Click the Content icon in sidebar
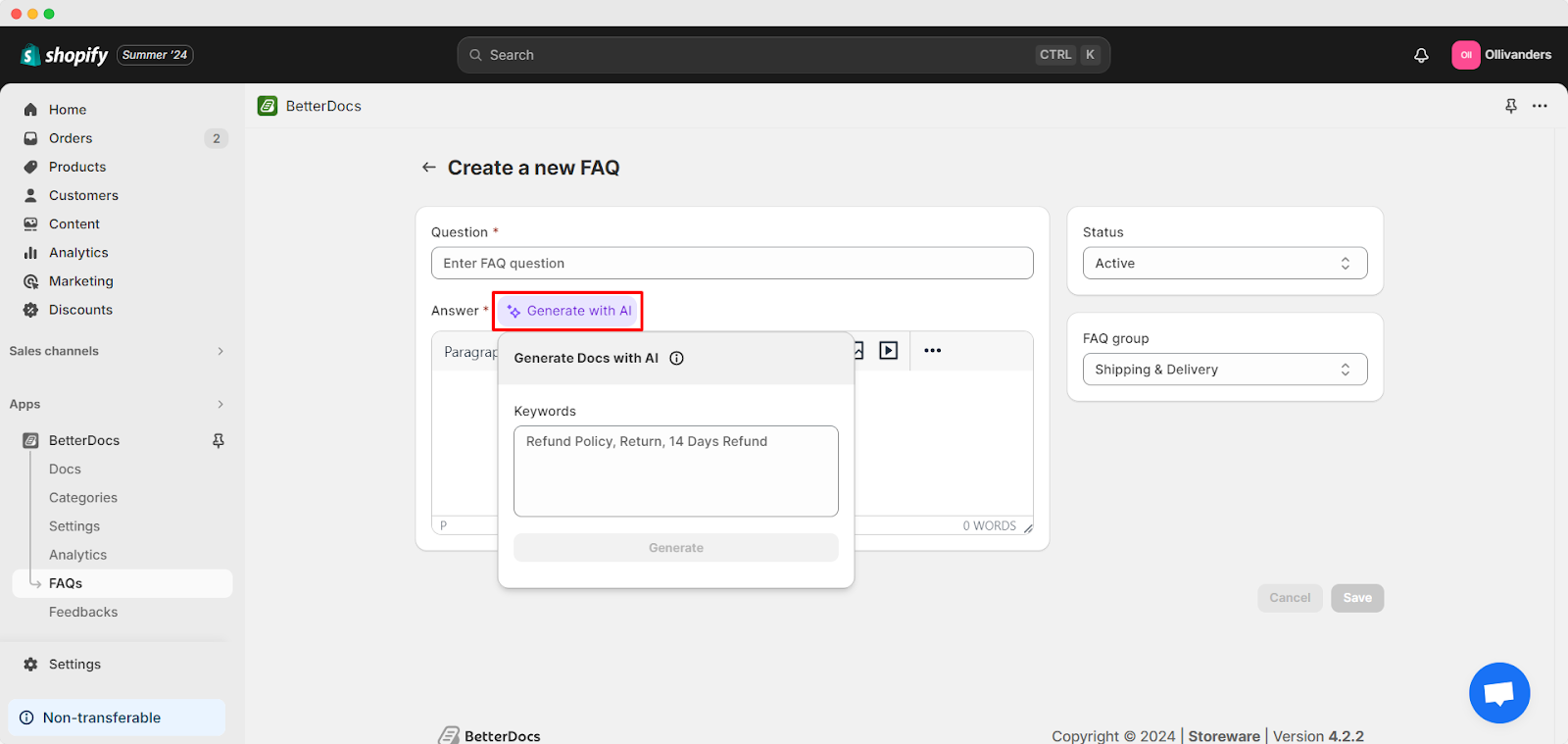Screen dimensions: 1568x744 coord(30,223)
